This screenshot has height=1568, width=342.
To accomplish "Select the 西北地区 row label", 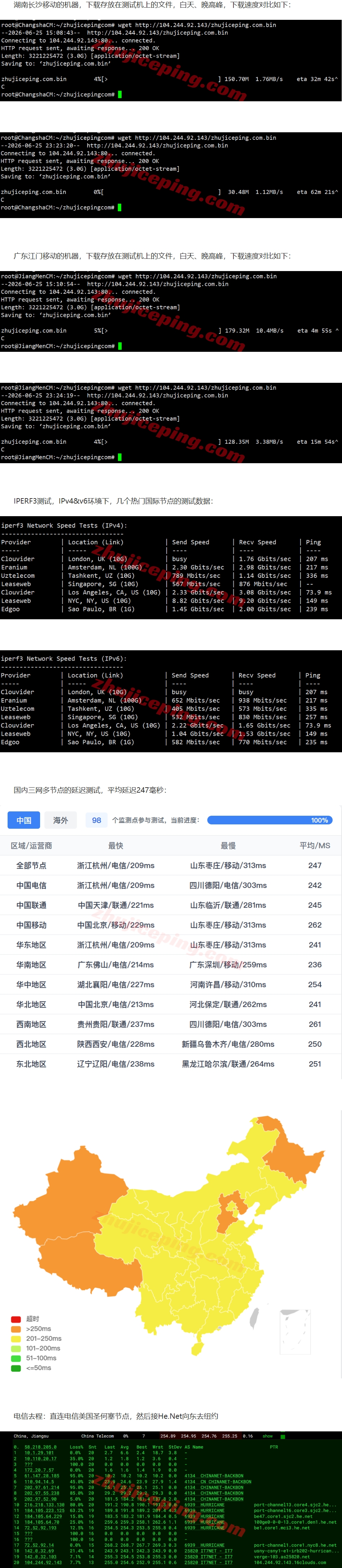I will (x=31, y=1044).
